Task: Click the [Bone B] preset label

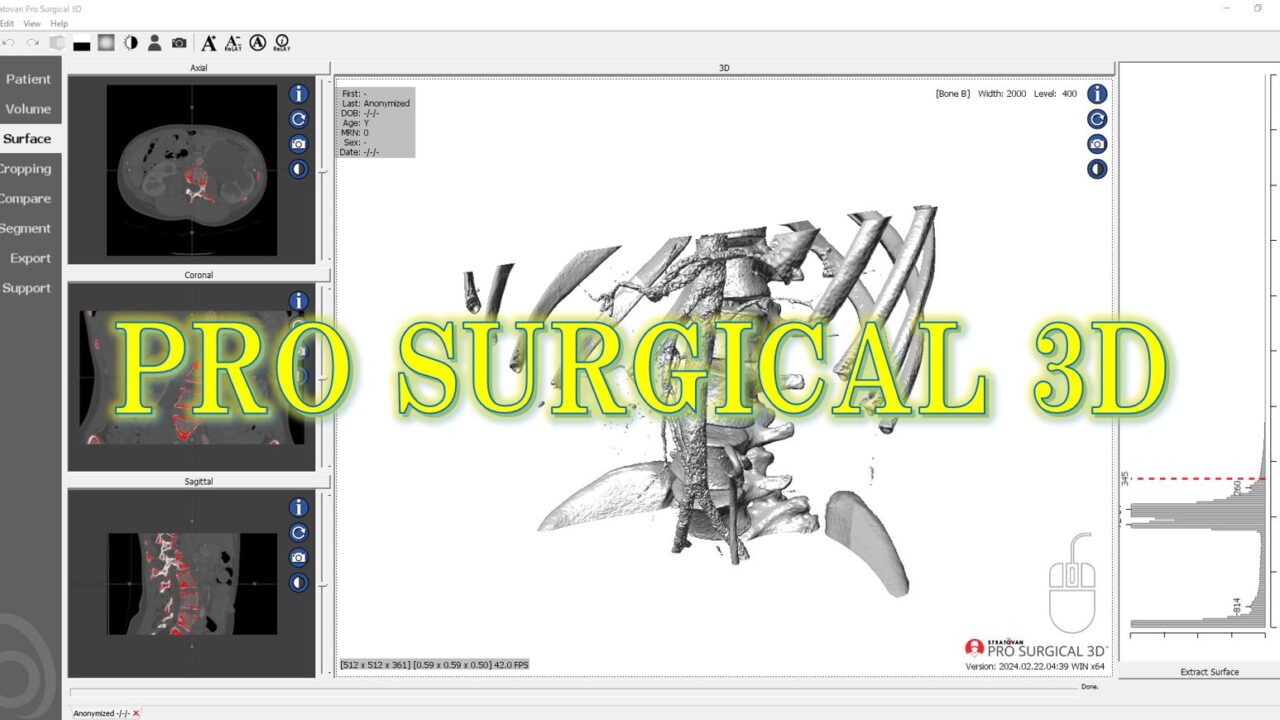Action: tap(952, 94)
